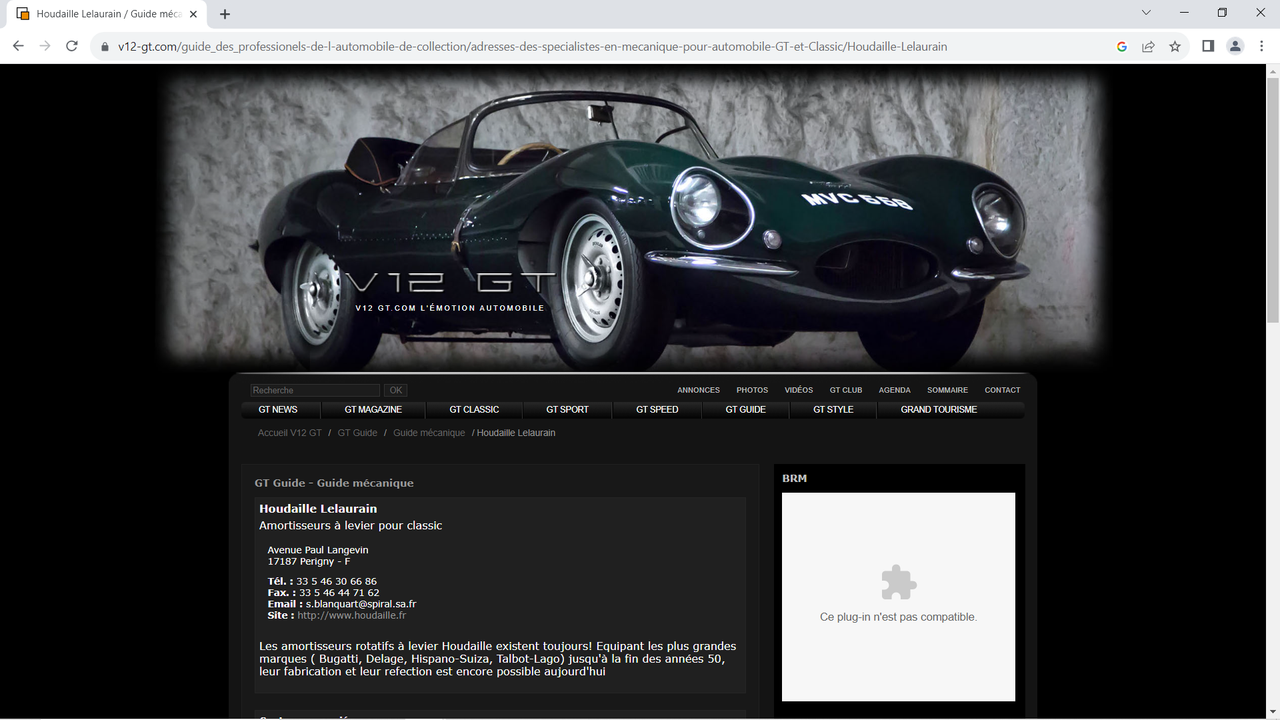Select the GT MAGAZINE menu

[373, 410]
